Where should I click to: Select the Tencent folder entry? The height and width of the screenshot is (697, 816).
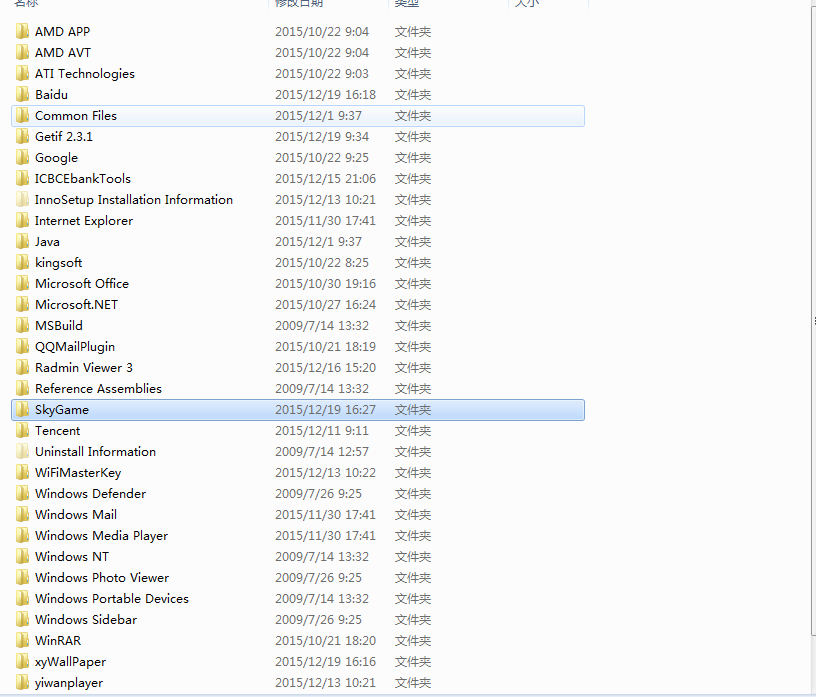pyautogui.click(x=58, y=431)
